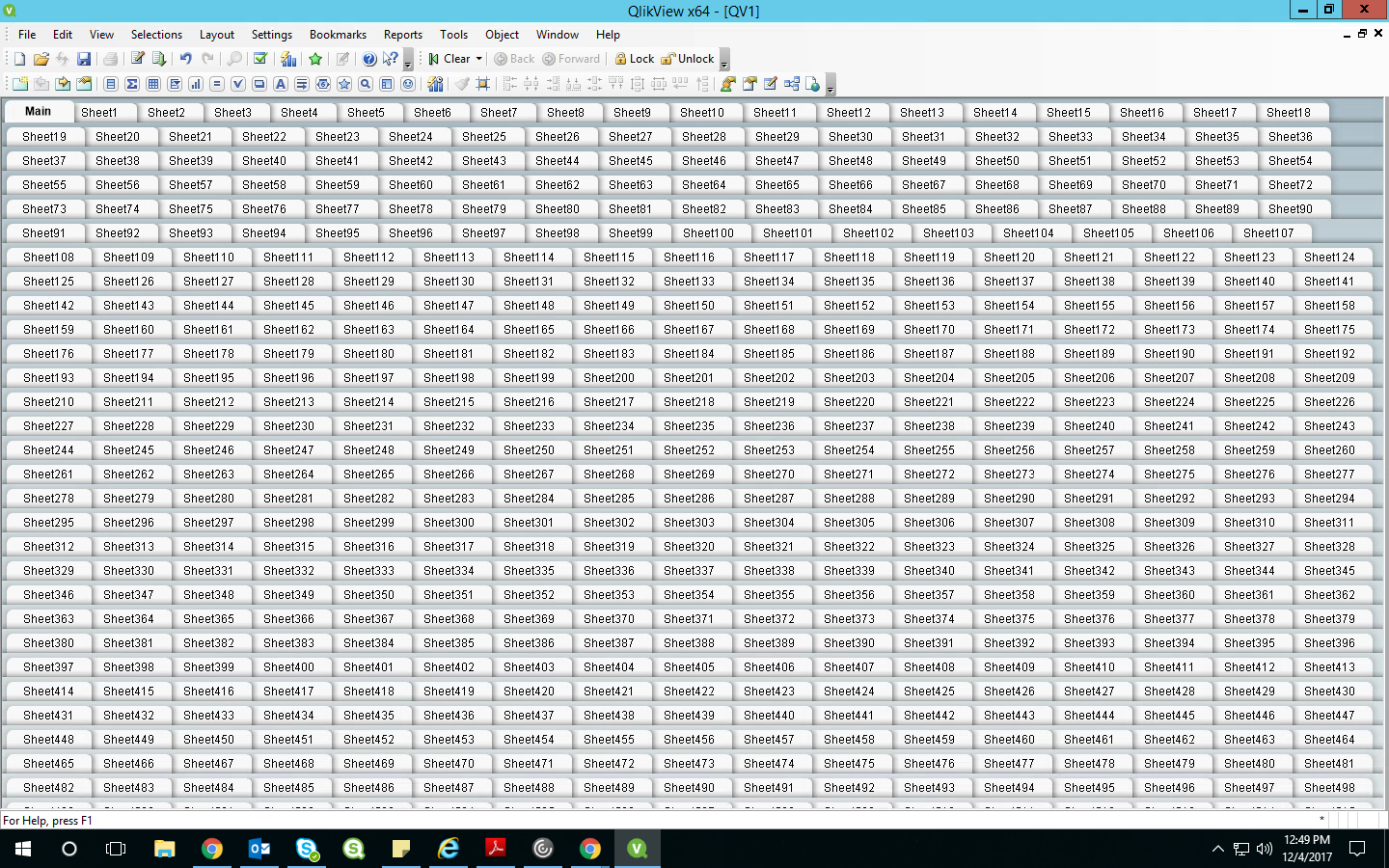Screen dimensions: 1389x868
Task: Open standard toolbar overflow arrow beside Help pointer
Action: click(408, 61)
